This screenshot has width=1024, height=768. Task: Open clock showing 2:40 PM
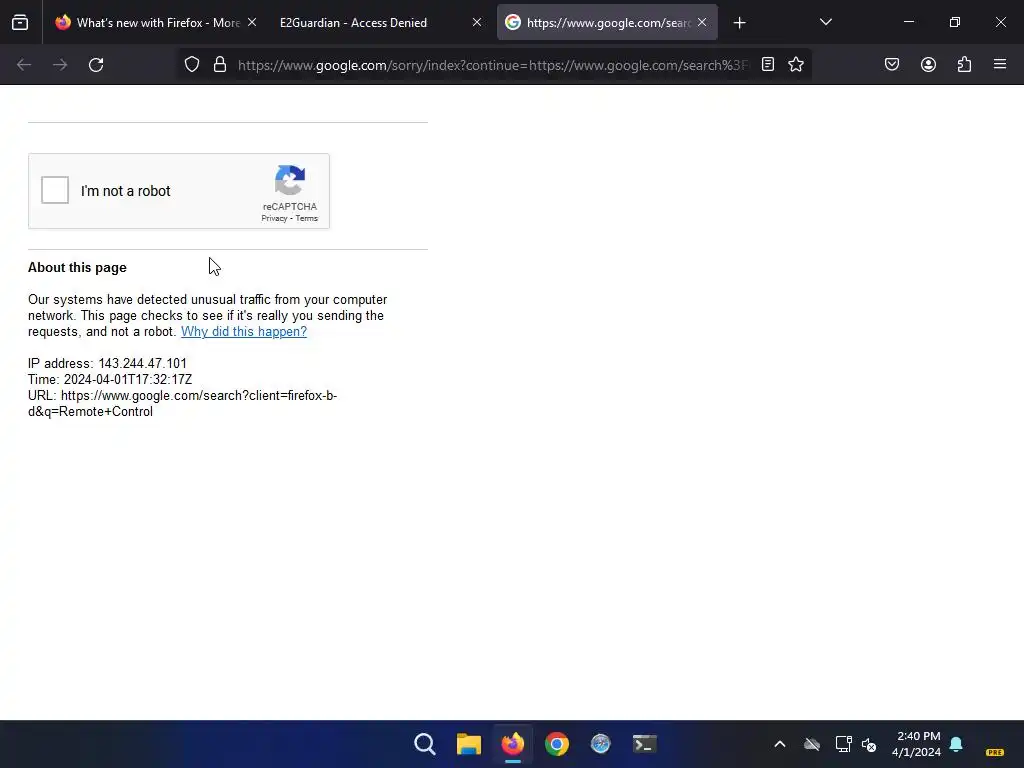(917, 744)
